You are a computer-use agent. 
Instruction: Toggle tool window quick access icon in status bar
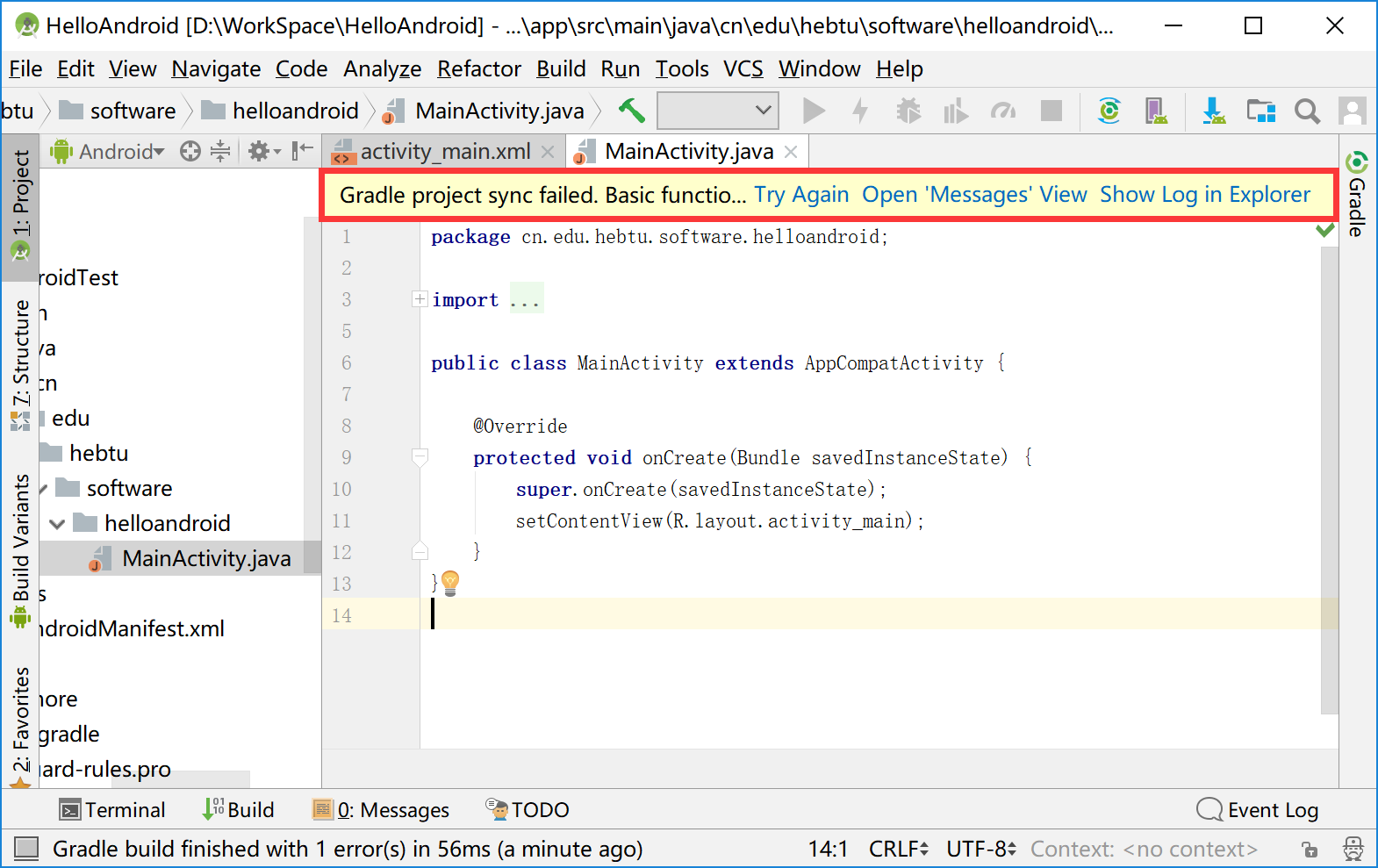click(x=27, y=848)
